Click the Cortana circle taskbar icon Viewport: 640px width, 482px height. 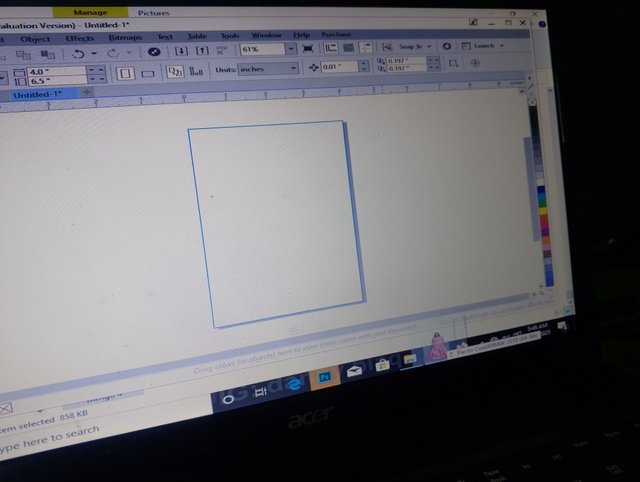click(228, 400)
